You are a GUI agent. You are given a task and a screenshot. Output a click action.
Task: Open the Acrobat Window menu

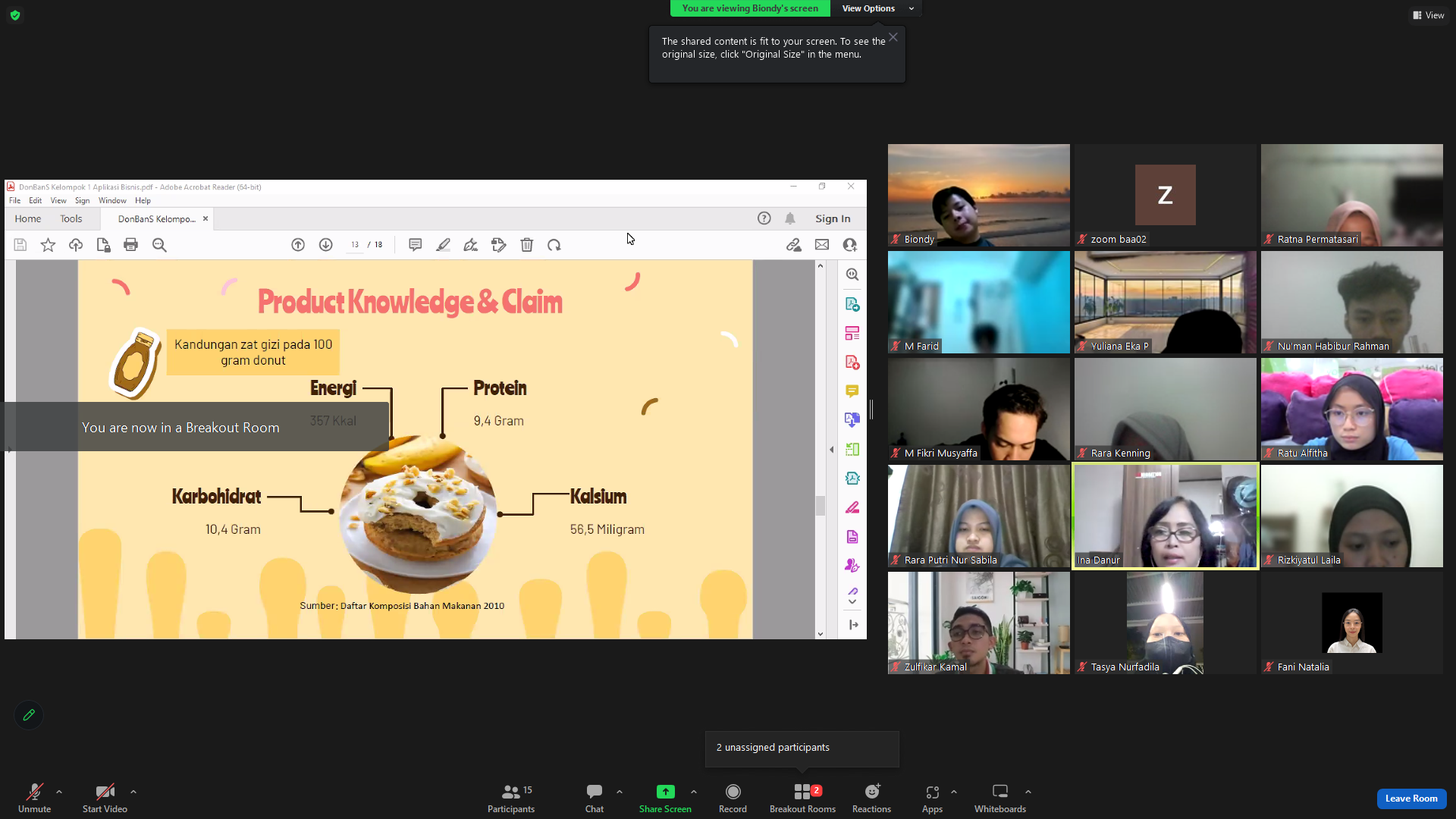click(112, 201)
